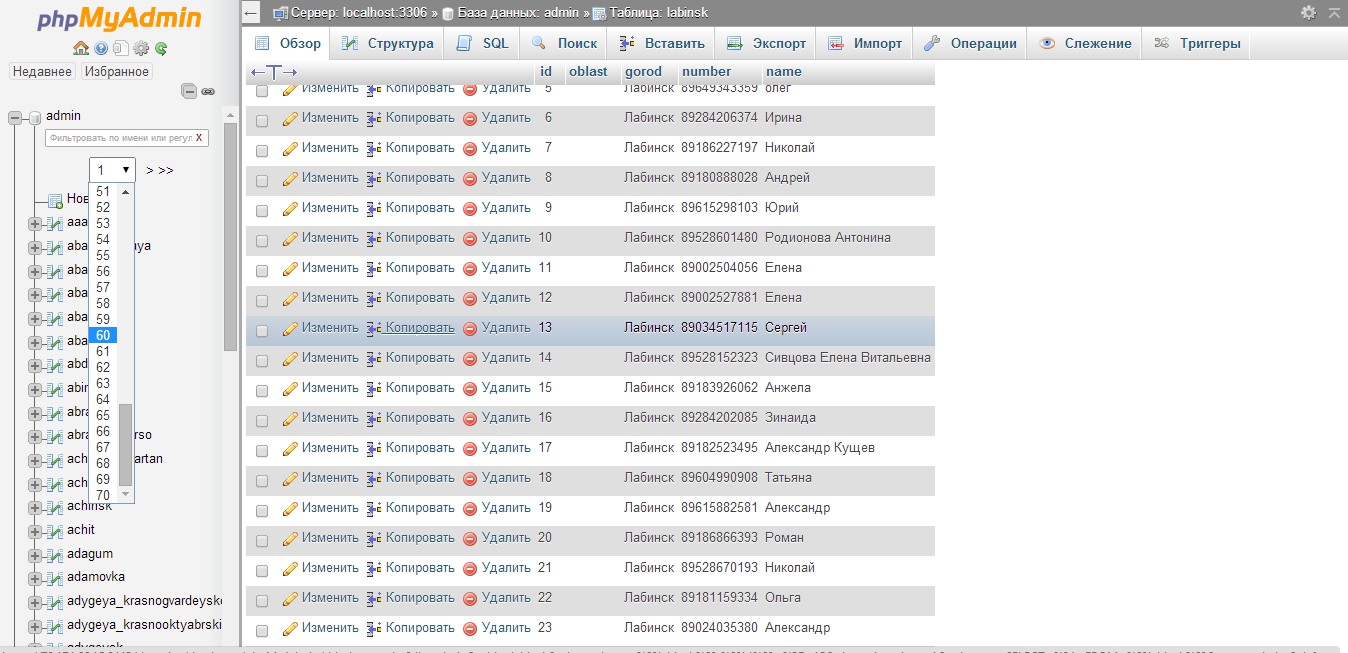Screen dimensions: 1348x653
Task: Click red delete icon for row 20 Роман
Action: [470, 538]
